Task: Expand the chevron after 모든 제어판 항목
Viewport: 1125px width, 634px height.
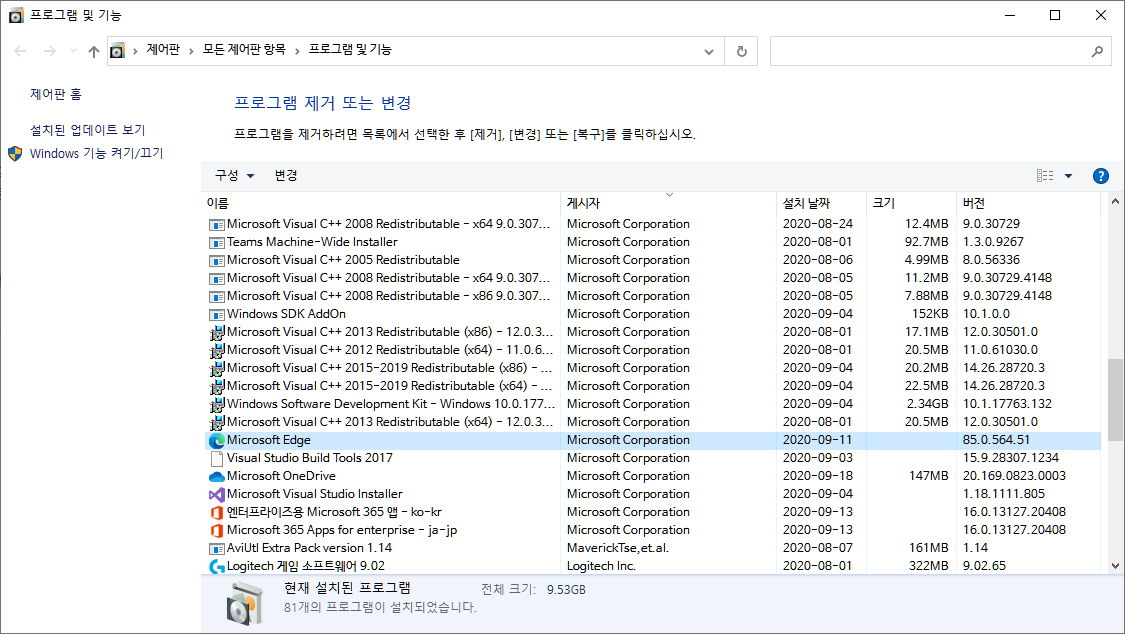Action: (x=297, y=51)
